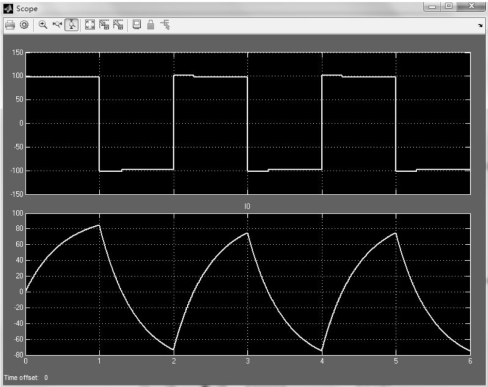Maximize the Scope window
The image size is (488, 387).
(x=449, y=6)
